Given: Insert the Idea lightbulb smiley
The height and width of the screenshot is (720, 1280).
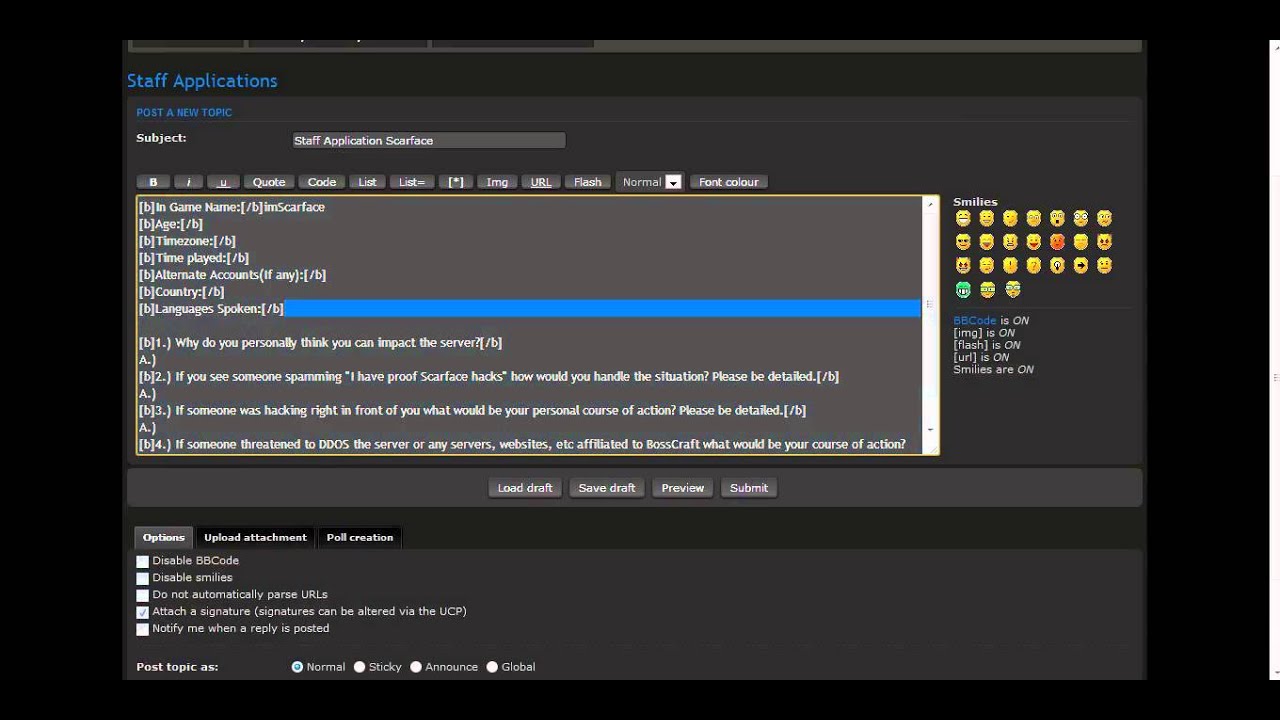Looking at the screenshot, I should point(1057,266).
